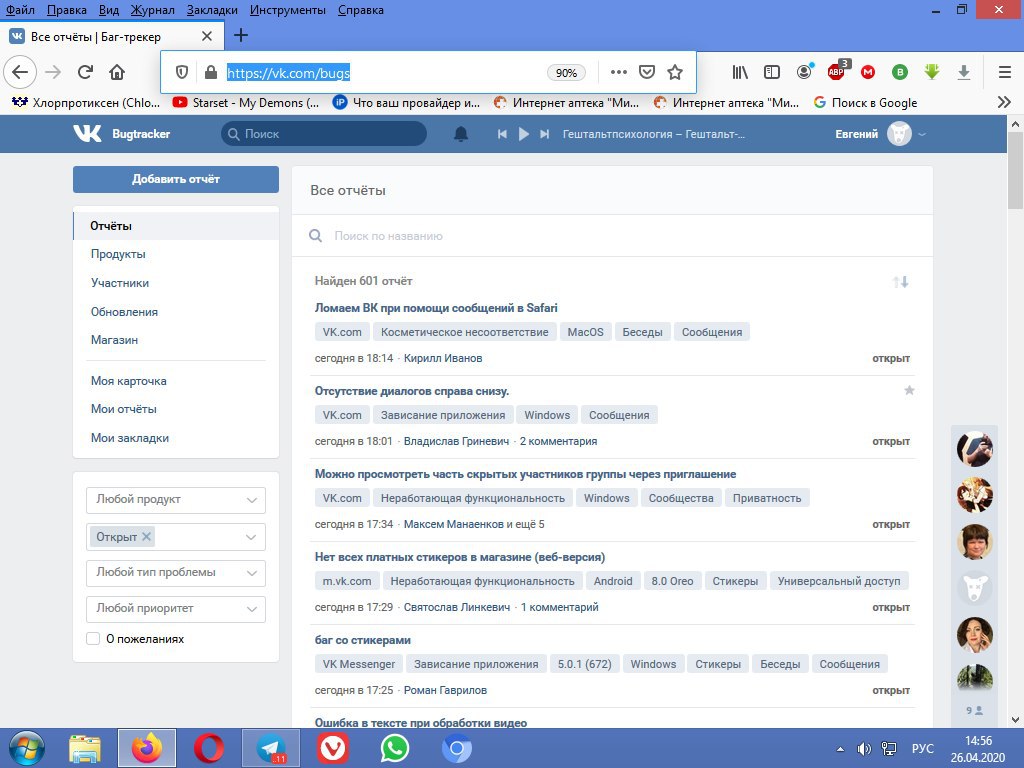
Task: Open '2 комментария' link
Action: 558,441
